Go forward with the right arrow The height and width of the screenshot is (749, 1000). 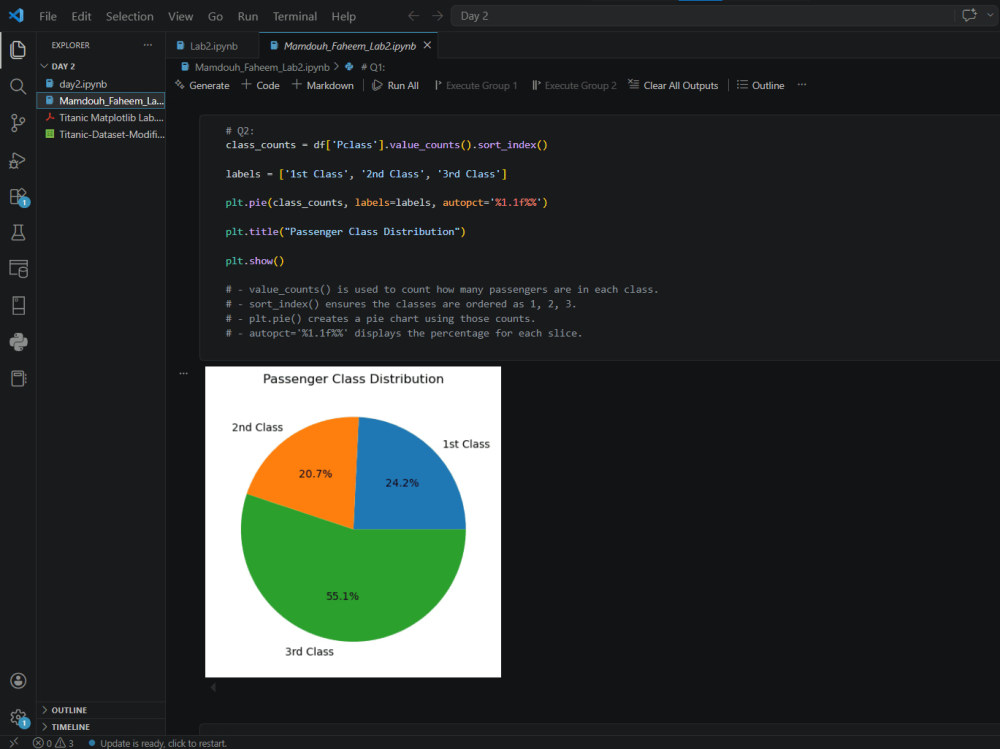tap(438, 16)
